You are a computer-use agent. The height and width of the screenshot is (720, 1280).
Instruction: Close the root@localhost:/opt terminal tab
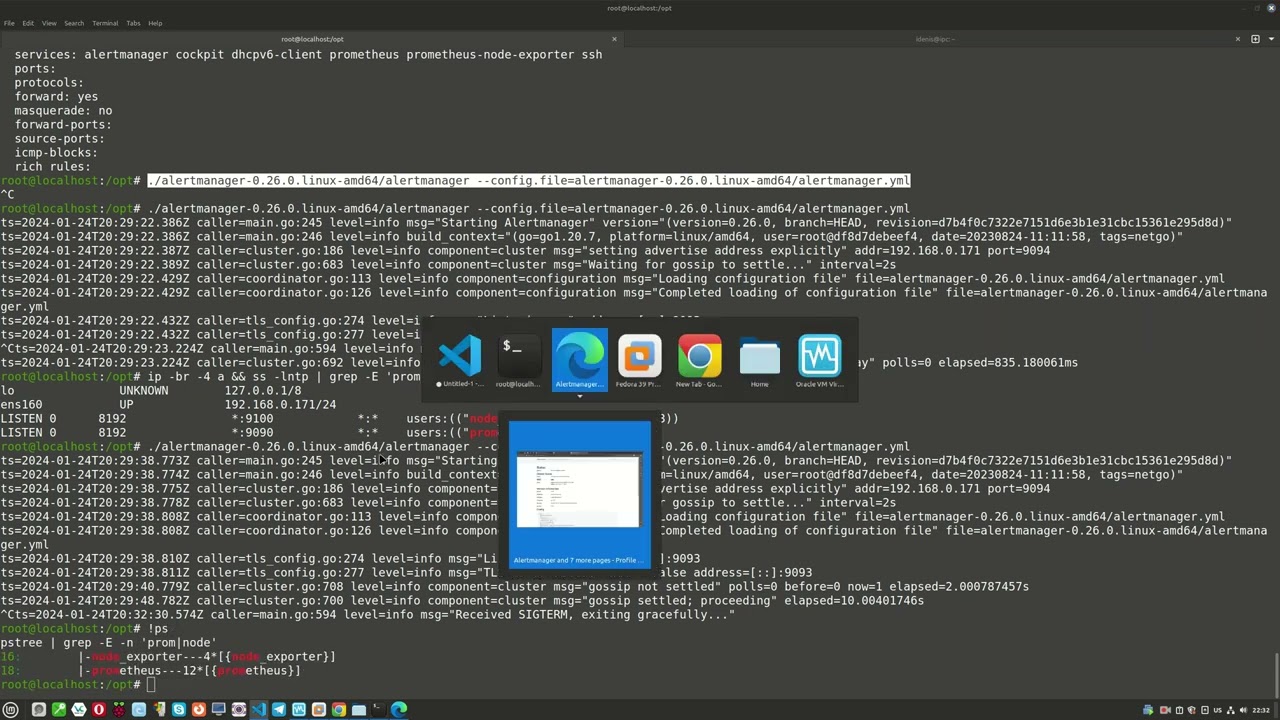(x=614, y=39)
